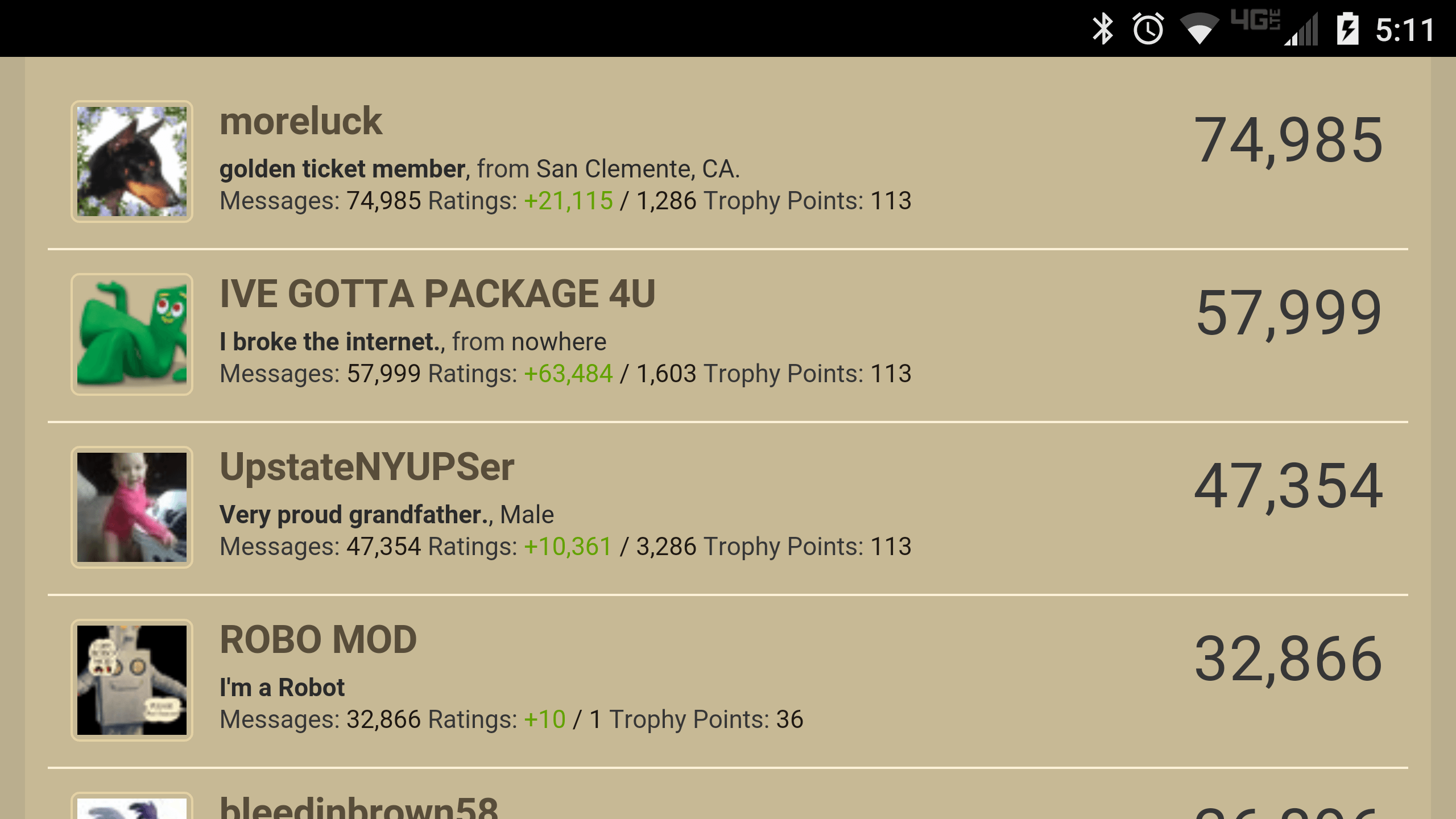Tap ROBO MOD's robot avatar
Viewport: 1456px width, 819px height.
click(131, 680)
